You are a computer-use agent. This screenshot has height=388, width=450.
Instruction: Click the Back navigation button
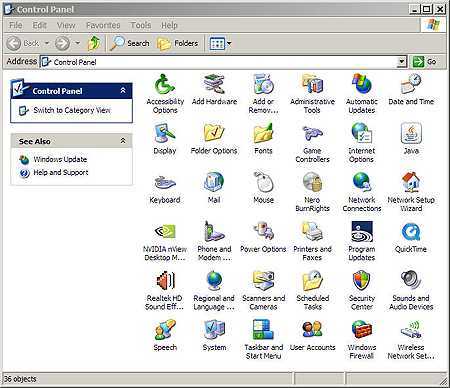coord(23,43)
